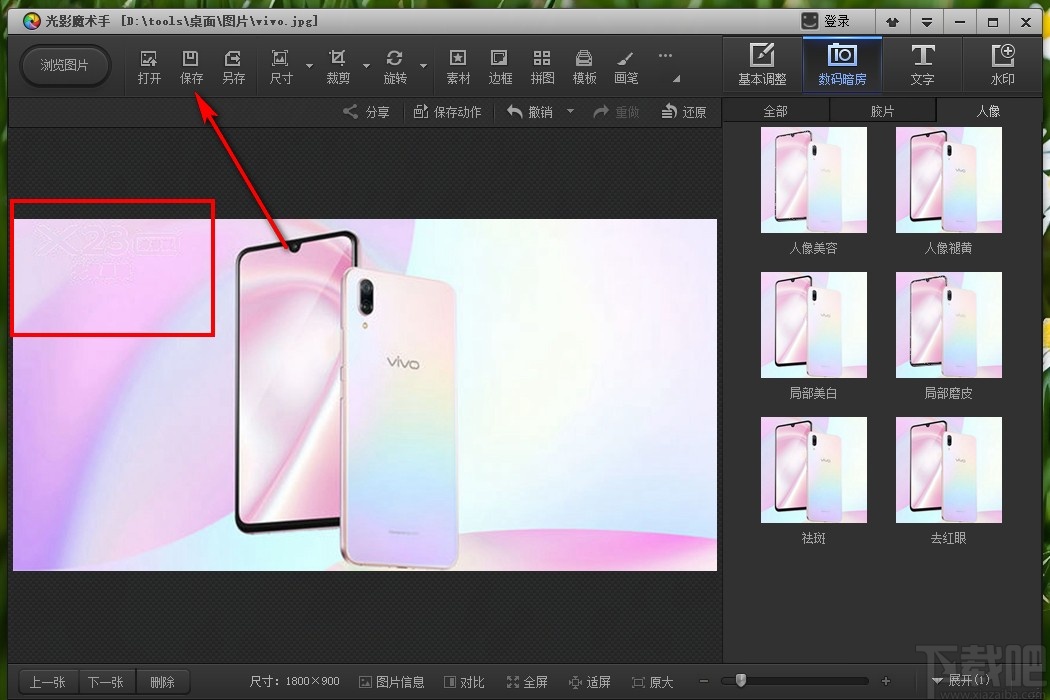Click the 撤销 (Undo) button
Screen dimensions: 1050x700
coord(530,112)
